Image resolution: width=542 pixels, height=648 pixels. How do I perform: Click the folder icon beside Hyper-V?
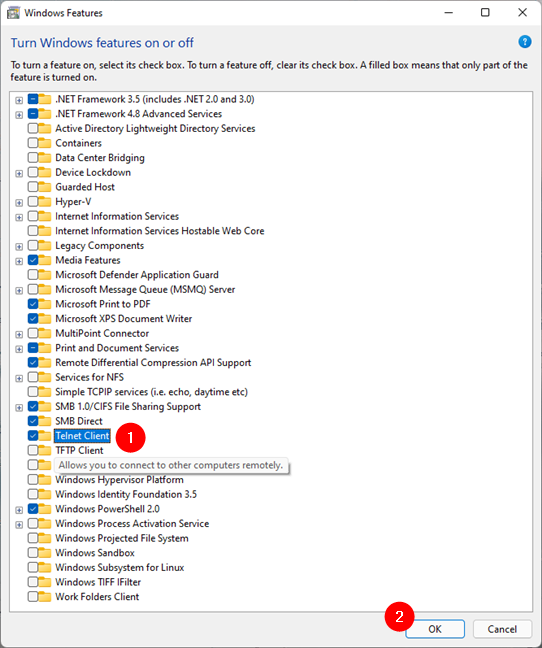[45, 202]
